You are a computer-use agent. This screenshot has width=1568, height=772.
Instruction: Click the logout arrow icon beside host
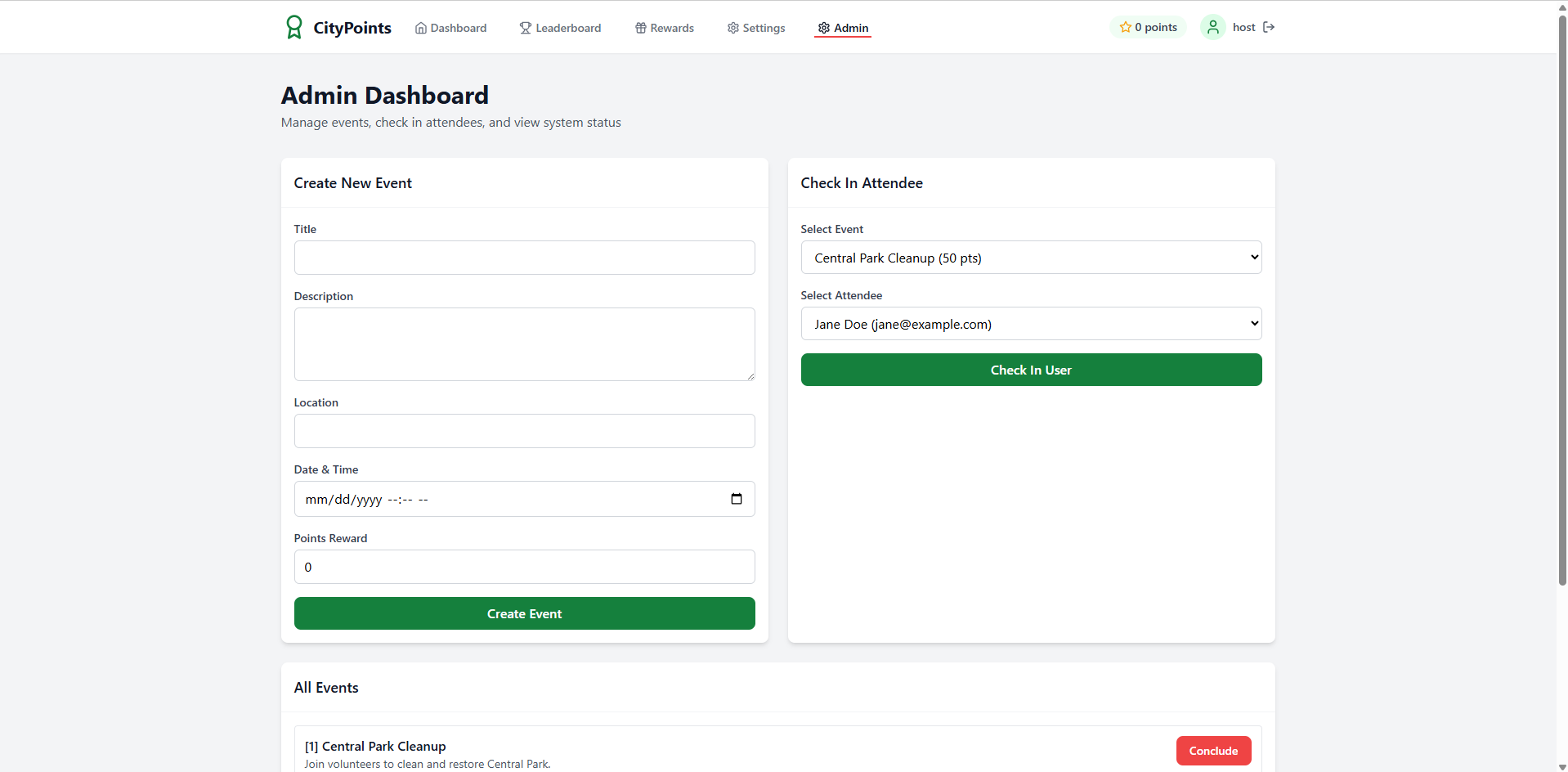pos(1269,27)
